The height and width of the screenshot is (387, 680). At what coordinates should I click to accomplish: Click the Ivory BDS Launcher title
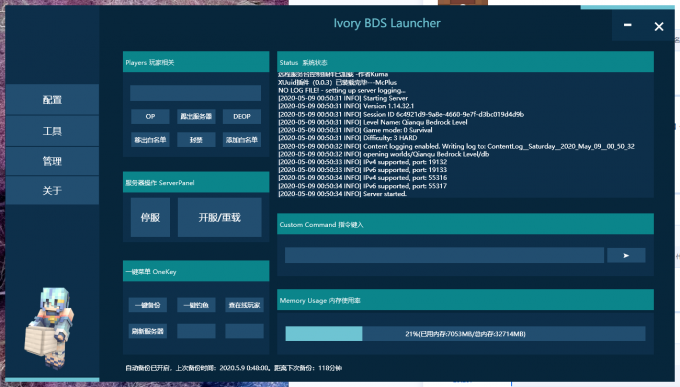pos(387,23)
